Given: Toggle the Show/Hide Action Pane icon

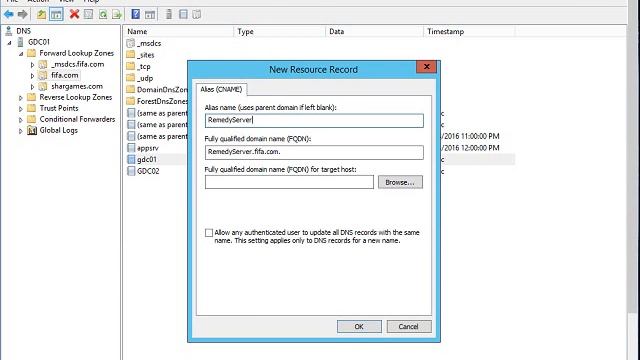Looking at the screenshot, I should pyautogui.click(x=150, y=15).
